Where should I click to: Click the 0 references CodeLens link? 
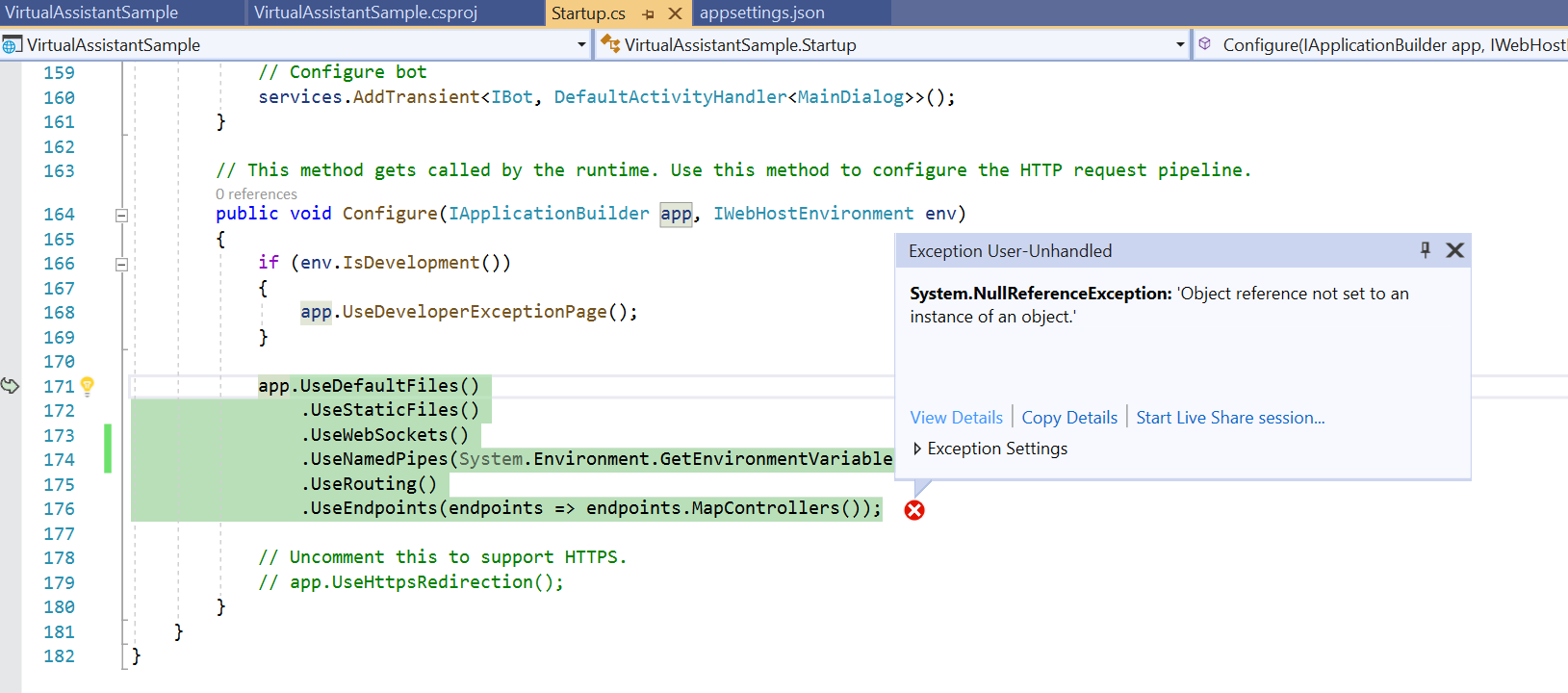pyautogui.click(x=256, y=193)
